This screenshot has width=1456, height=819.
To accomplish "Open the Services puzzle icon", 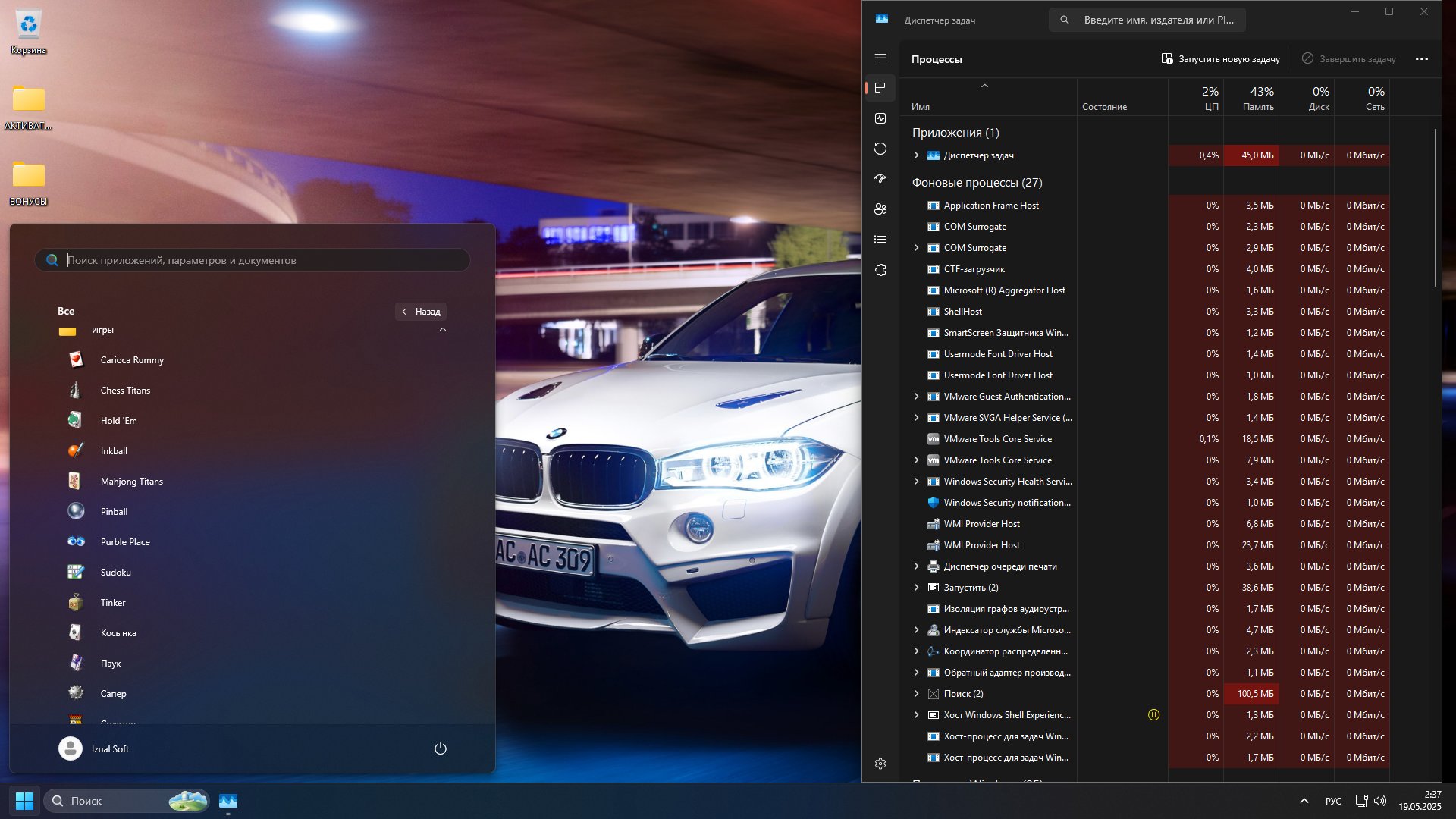I will click(x=880, y=270).
